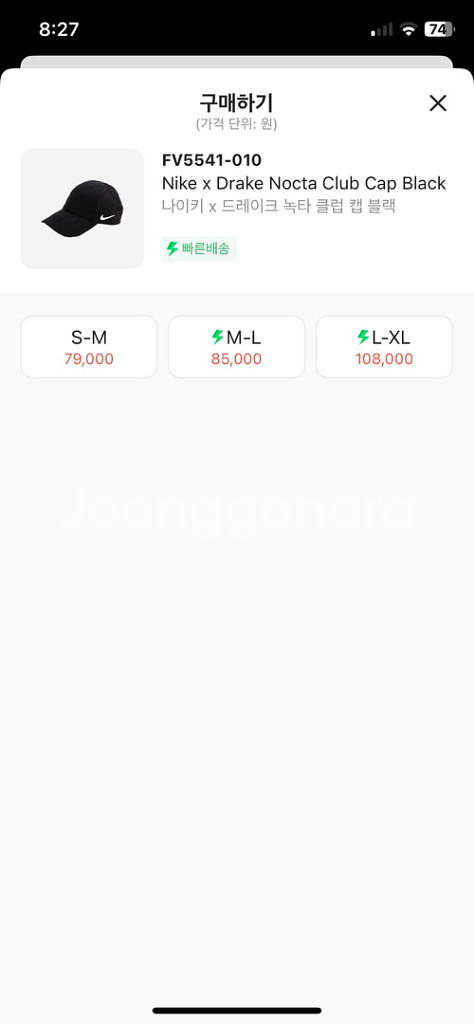The width and height of the screenshot is (474, 1024).
Task: Tap the battery indicator showing 74
Action: point(439,29)
